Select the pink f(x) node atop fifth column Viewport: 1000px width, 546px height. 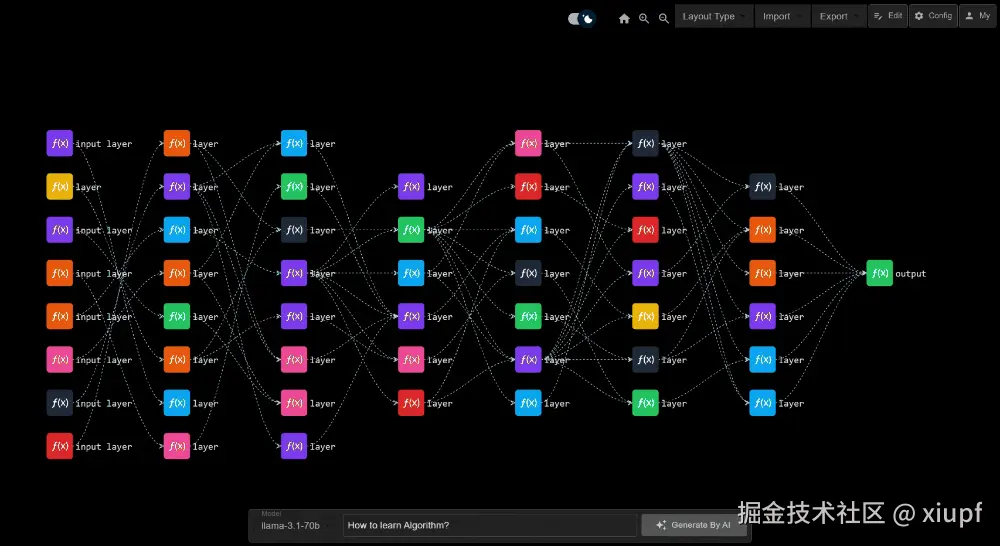click(x=528, y=143)
